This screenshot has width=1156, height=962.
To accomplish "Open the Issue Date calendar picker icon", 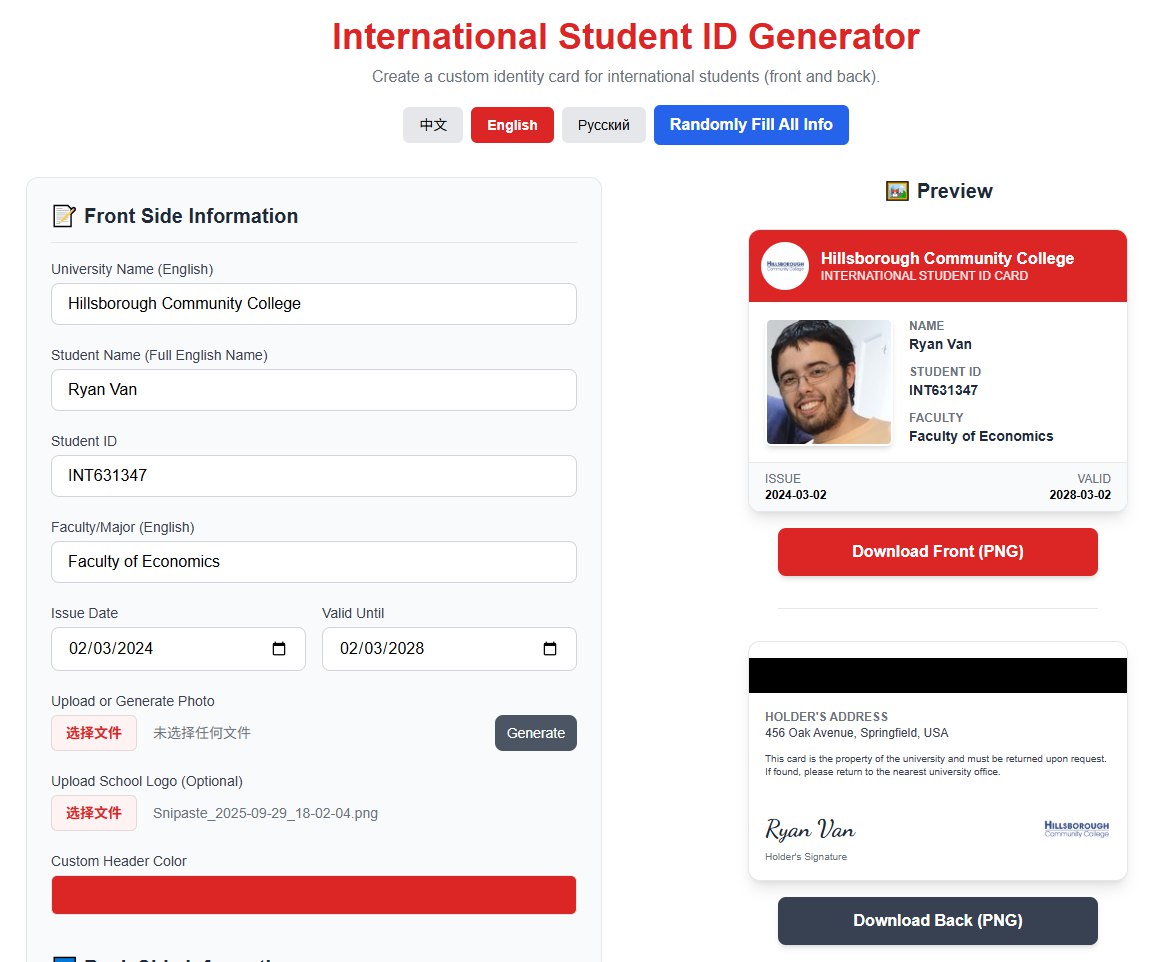I will tap(279, 649).
